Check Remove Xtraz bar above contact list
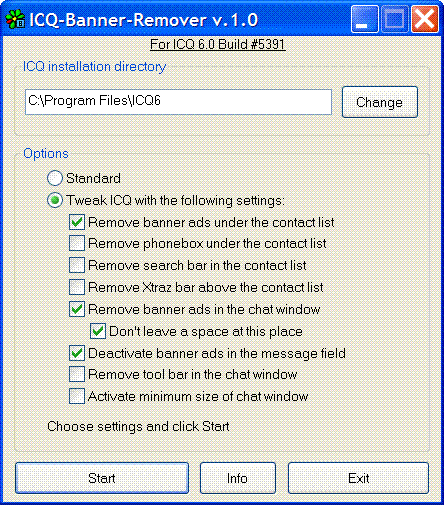Viewport: 444px width, 505px height. tap(77, 287)
